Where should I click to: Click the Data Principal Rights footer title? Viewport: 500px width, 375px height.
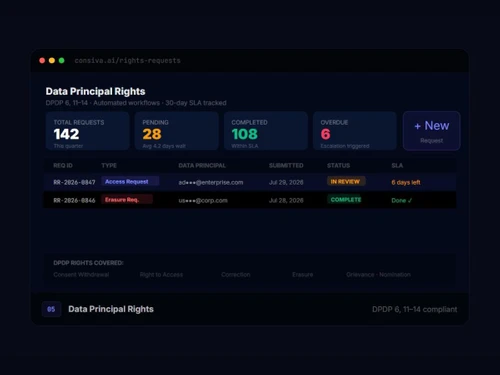[x=111, y=309]
